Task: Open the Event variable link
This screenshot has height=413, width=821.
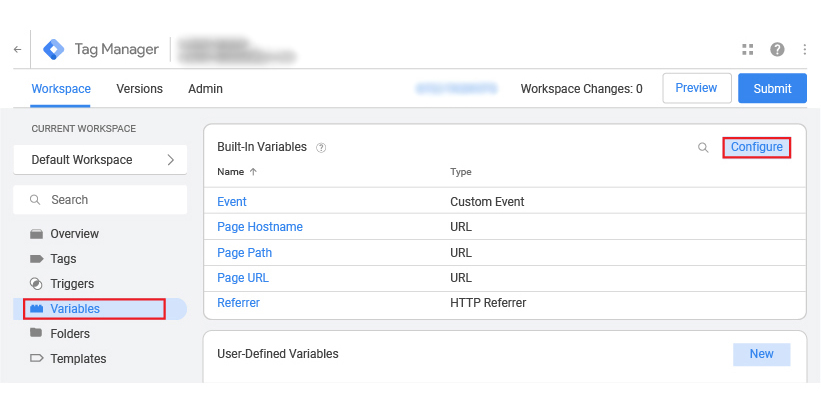Action: pos(232,202)
